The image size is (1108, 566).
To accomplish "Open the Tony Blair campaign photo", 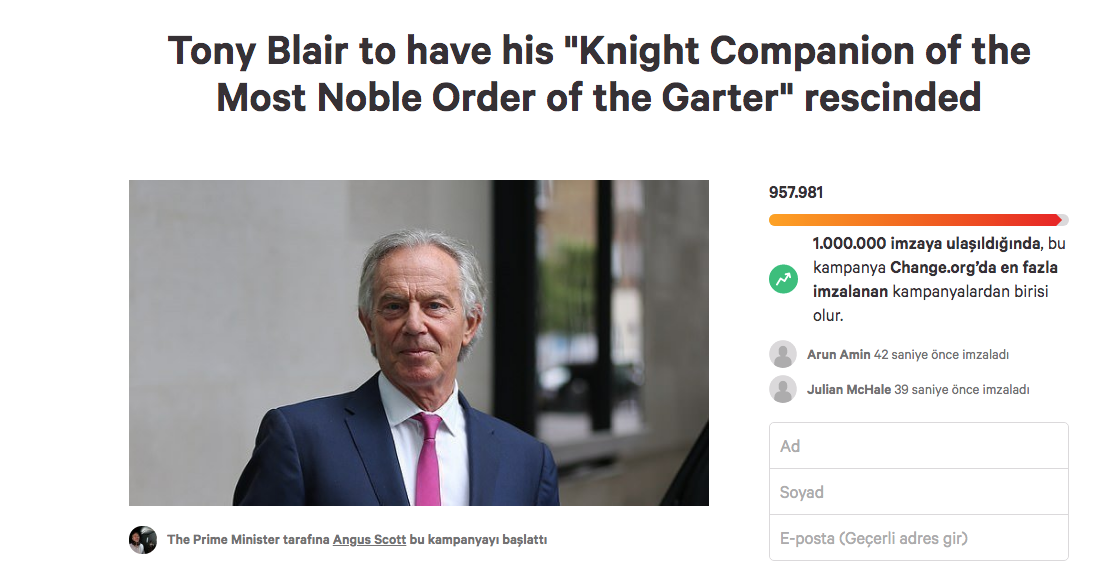I will (418, 343).
